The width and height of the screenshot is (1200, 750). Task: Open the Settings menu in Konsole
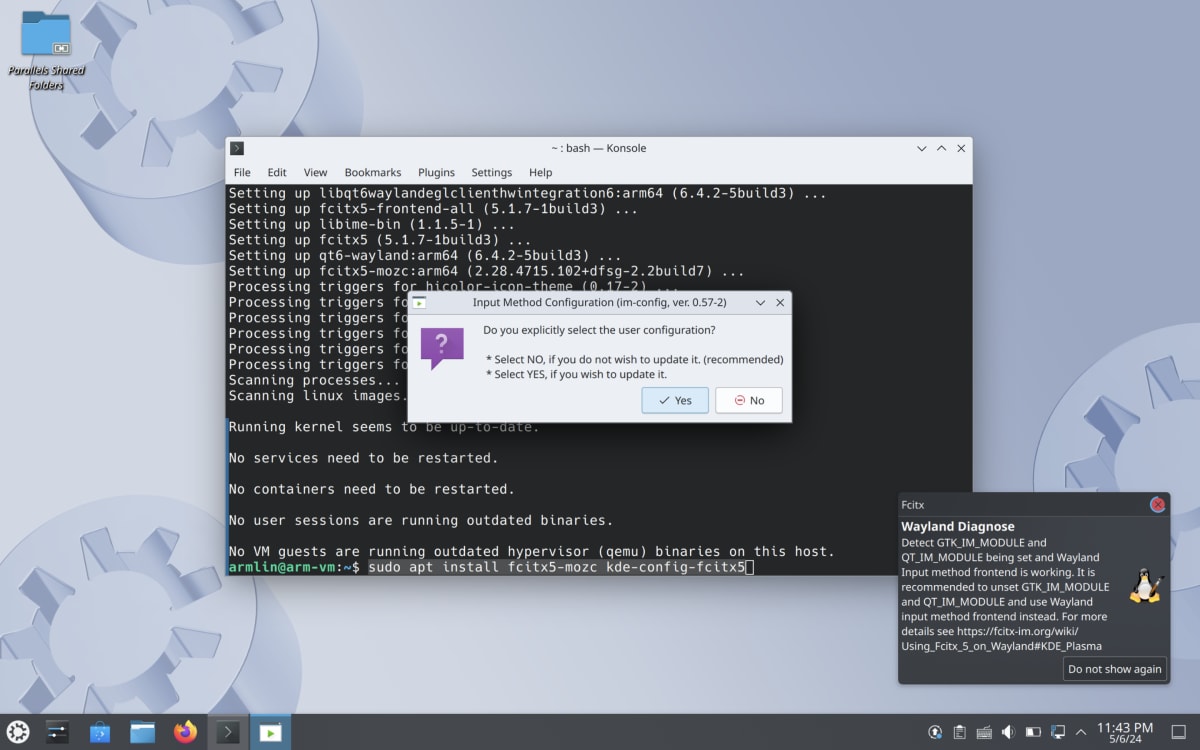coord(491,172)
